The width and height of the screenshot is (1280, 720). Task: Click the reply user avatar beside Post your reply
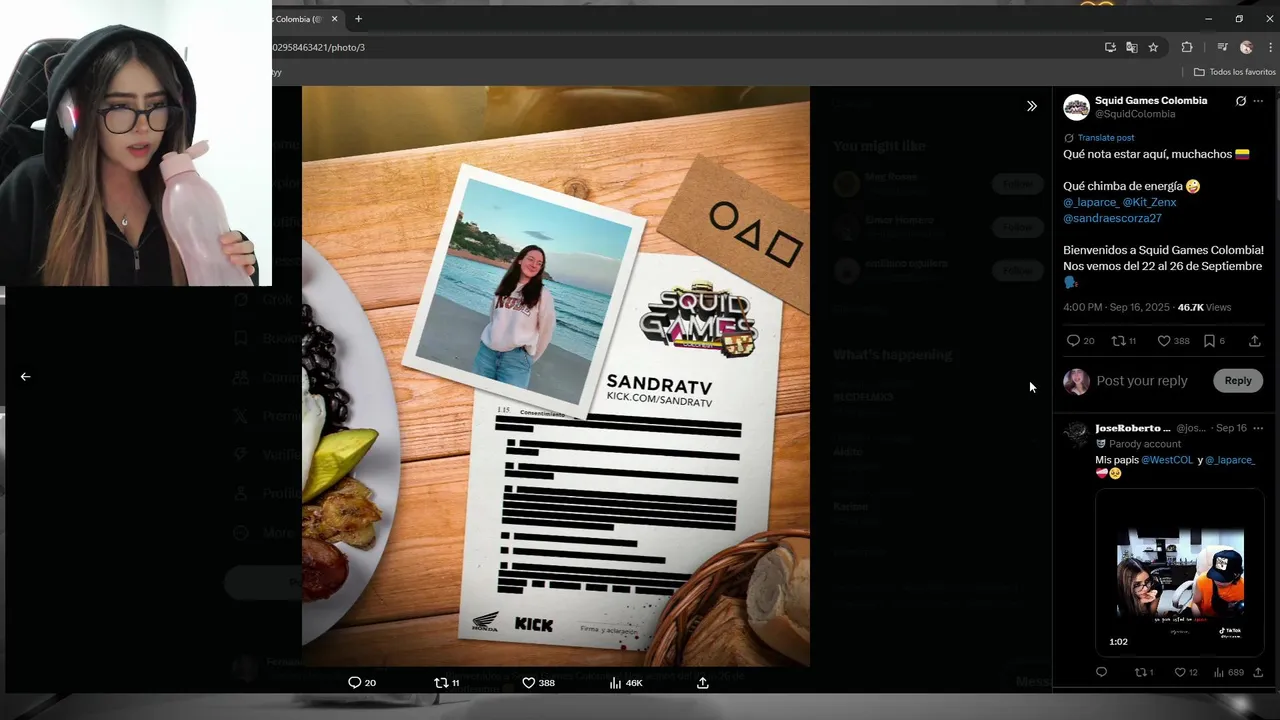pos(1076,381)
